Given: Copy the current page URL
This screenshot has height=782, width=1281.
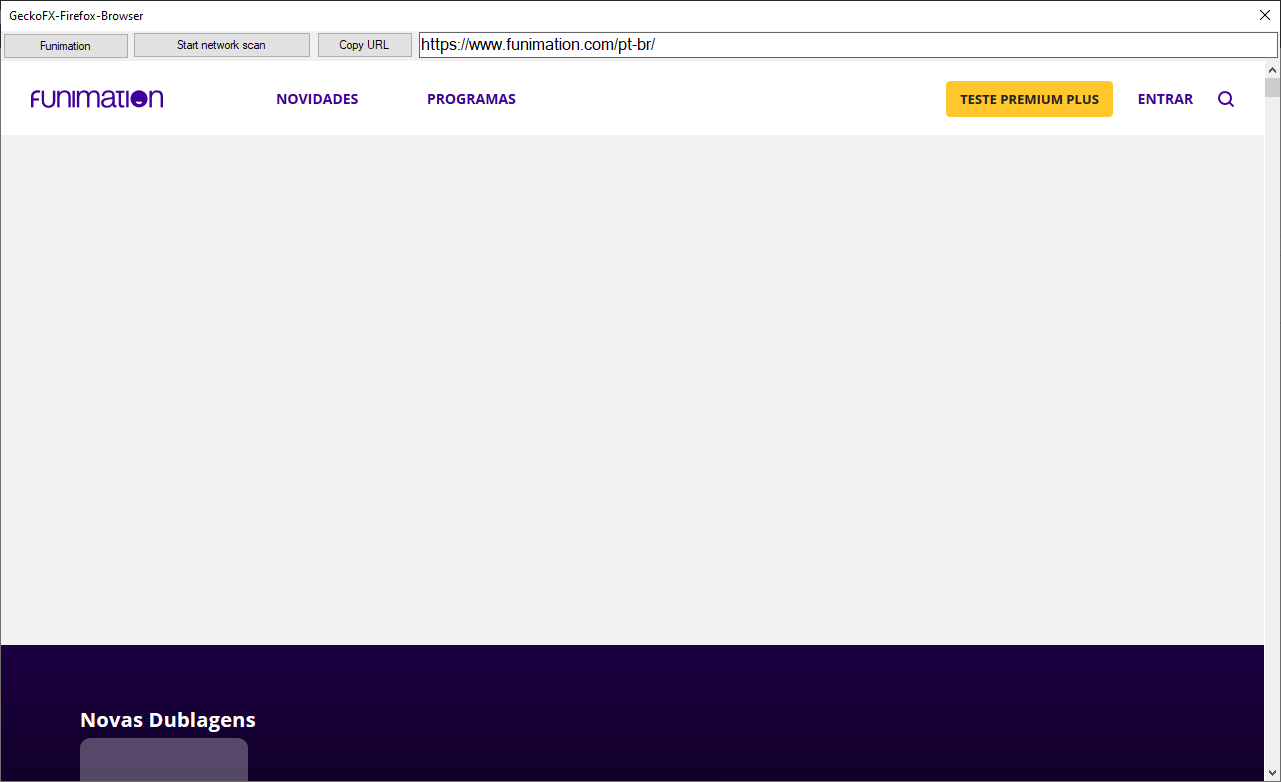Looking at the screenshot, I should [x=364, y=44].
